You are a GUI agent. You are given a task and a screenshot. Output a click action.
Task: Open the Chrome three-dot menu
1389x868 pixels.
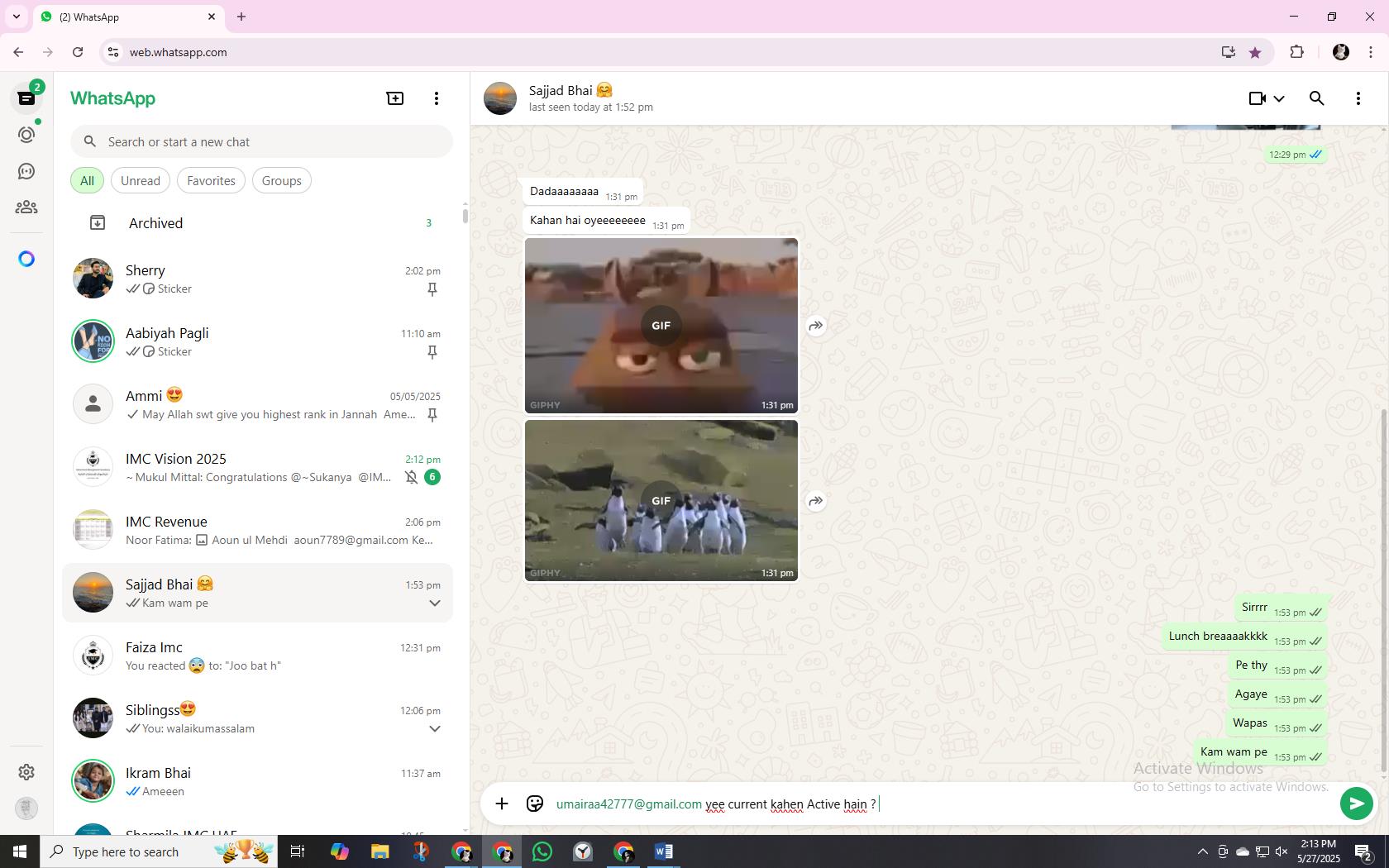pyautogui.click(x=1371, y=52)
